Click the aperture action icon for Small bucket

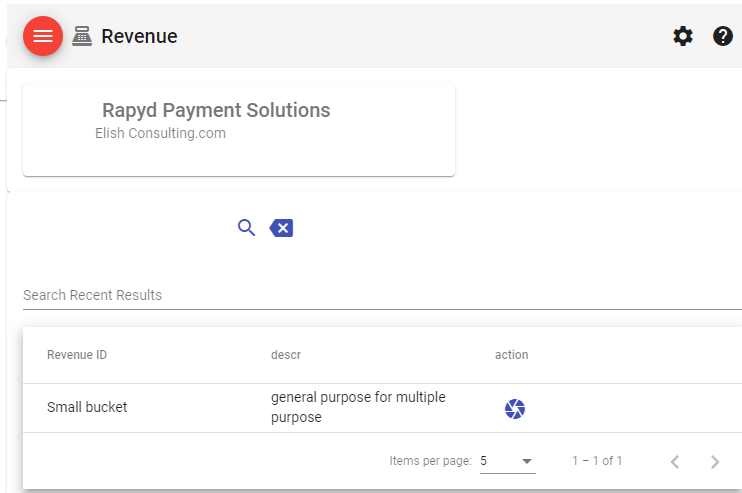[x=515, y=409]
